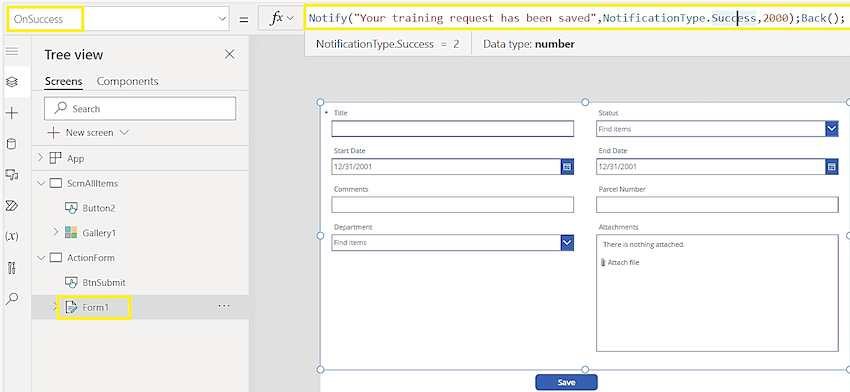850x392 pixels.
Task: Open the New screen dropdown chevron
Action: point(124,132)
